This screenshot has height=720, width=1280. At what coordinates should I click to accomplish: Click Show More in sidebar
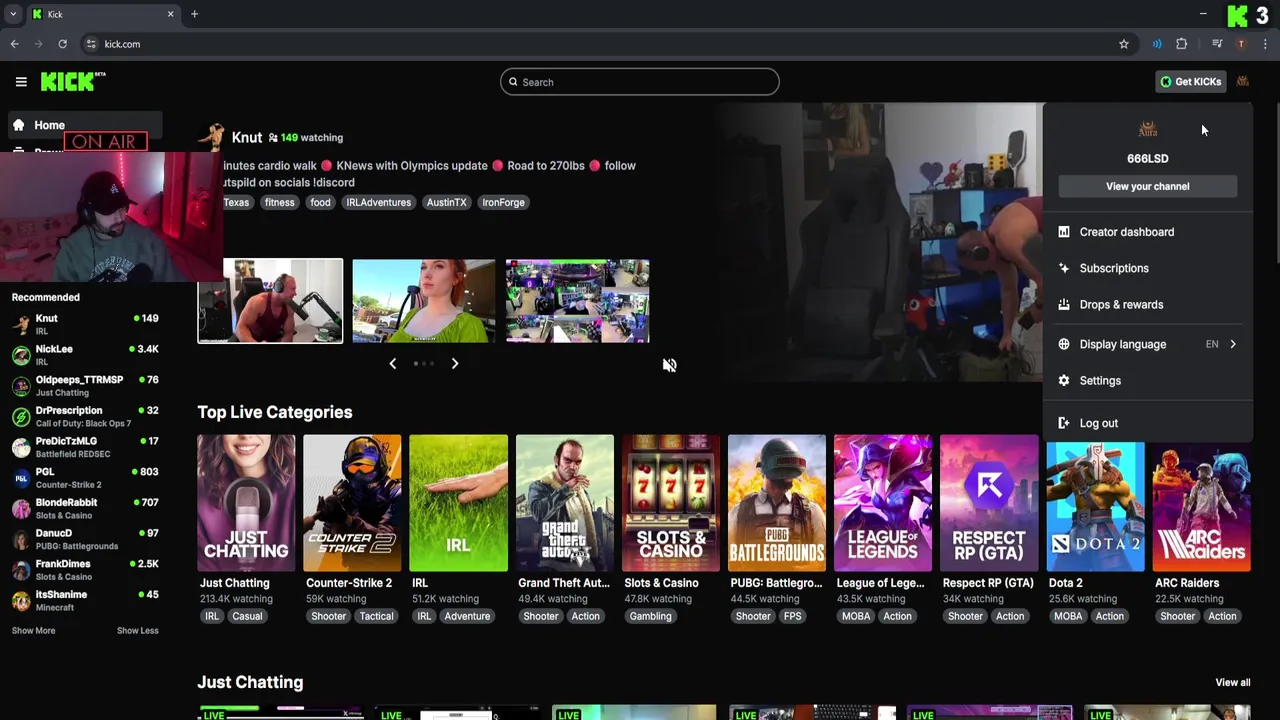click(33, 631)
